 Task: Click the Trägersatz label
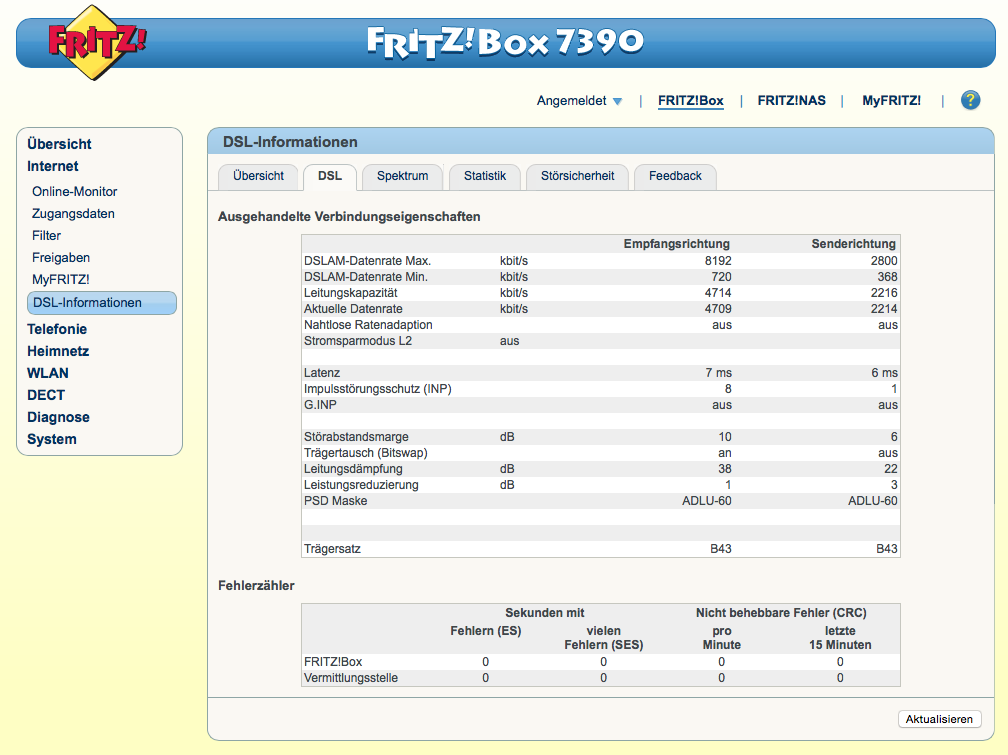pyautogui.click(x=332, y=549)
